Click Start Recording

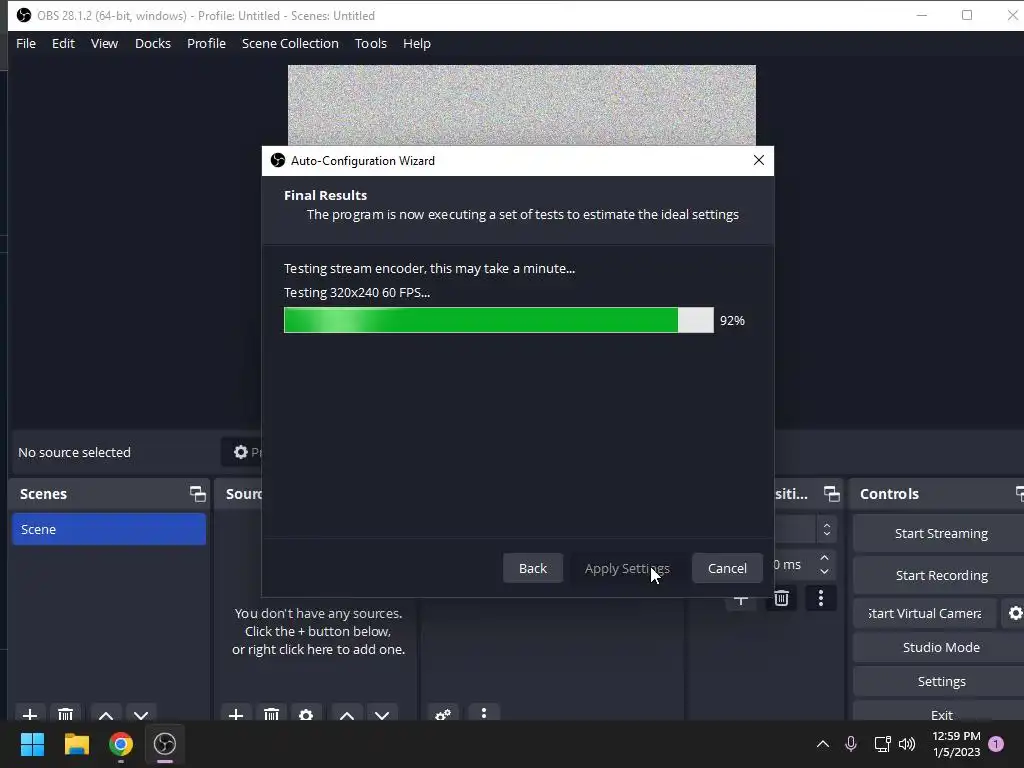pyautogui.click(x=940, y=575)
